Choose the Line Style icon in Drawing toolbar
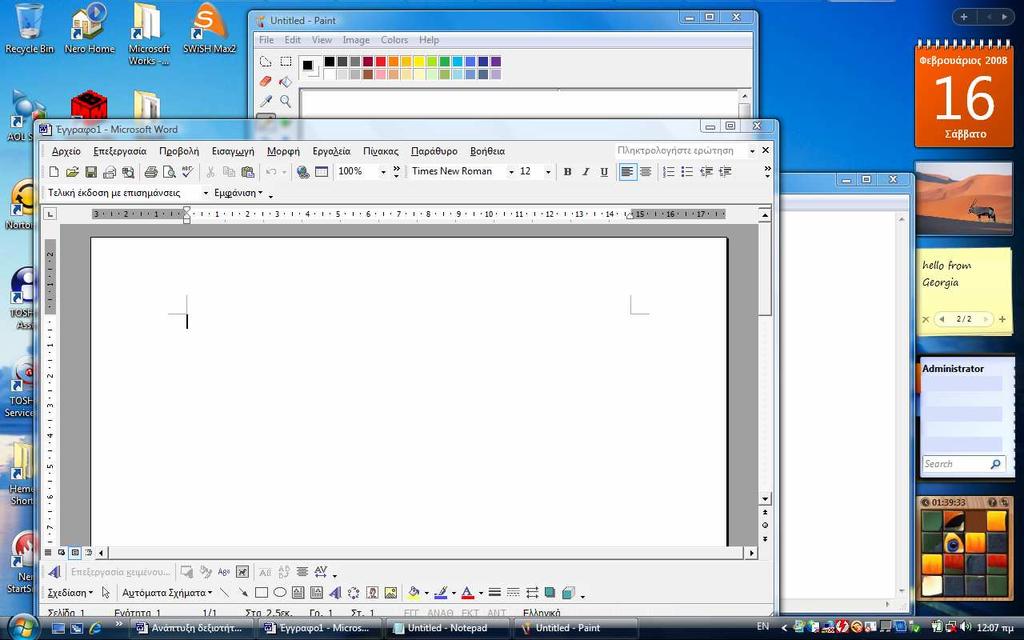Viewport: 1024px width, 640px height. (x=495, y=592)
